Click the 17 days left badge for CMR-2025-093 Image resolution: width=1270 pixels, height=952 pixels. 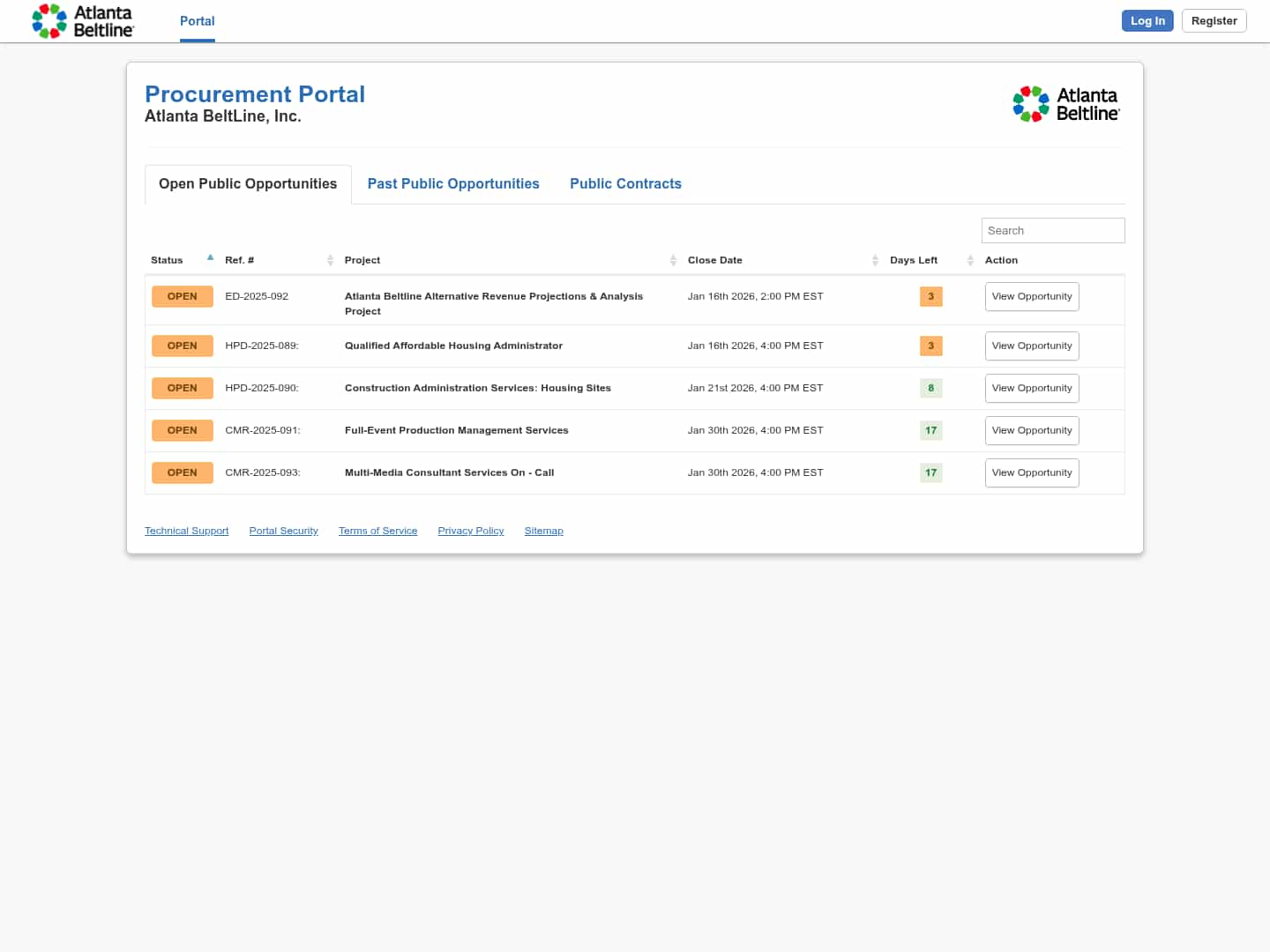pos(930,472)
